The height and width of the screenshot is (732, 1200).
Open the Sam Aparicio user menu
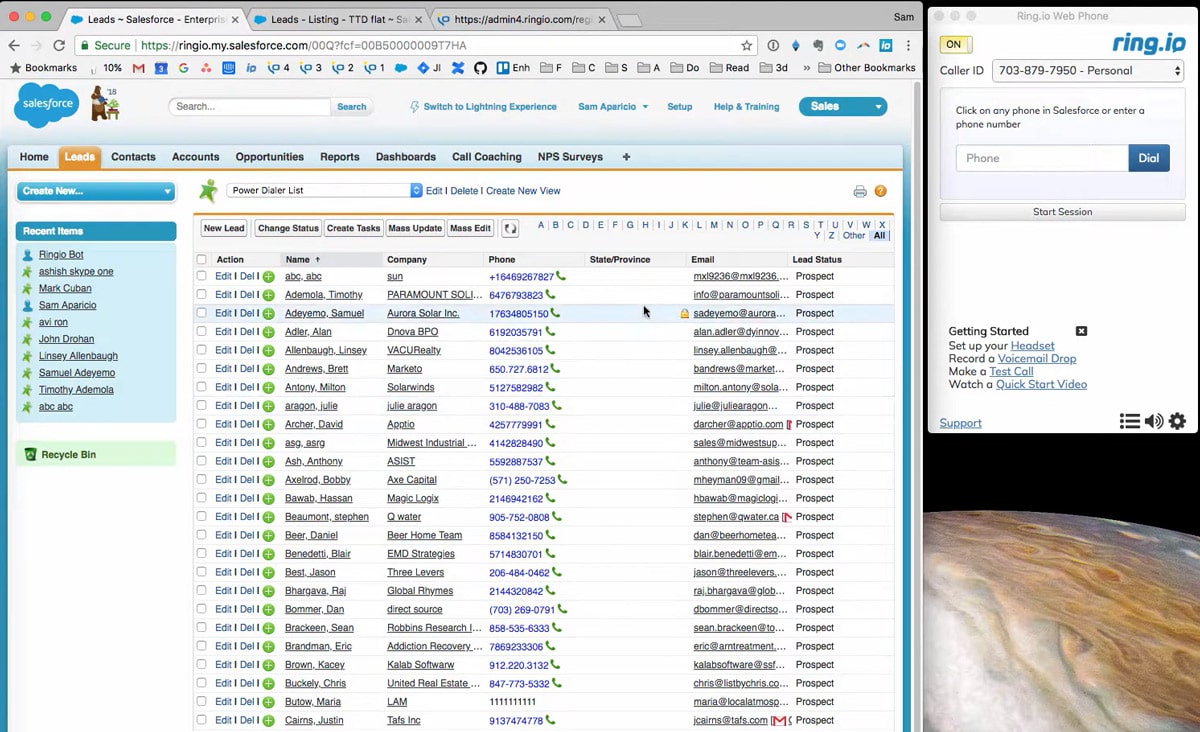[x=613, y=107]
